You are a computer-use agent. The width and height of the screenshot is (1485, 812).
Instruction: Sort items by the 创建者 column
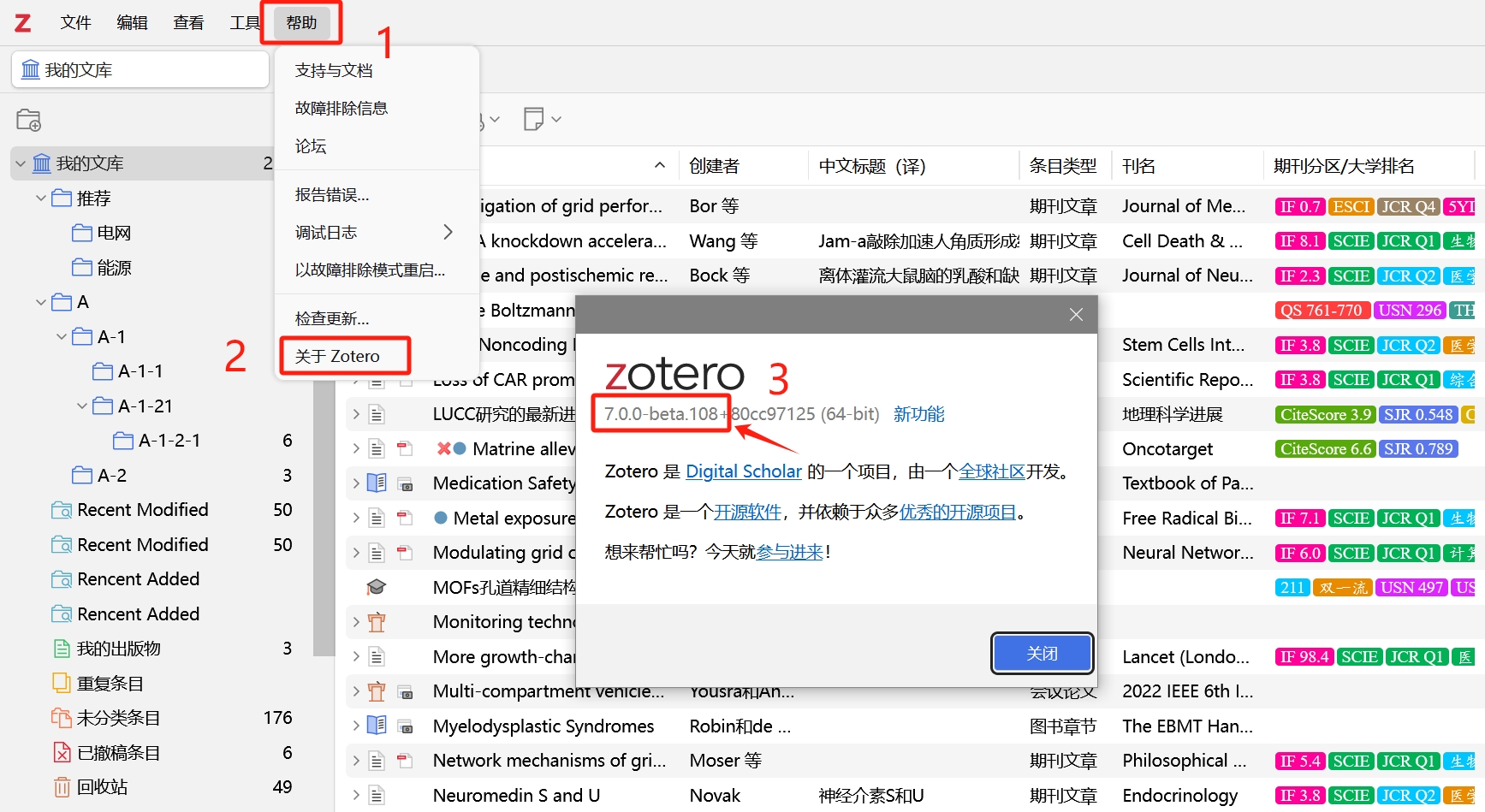coord(716,165)
